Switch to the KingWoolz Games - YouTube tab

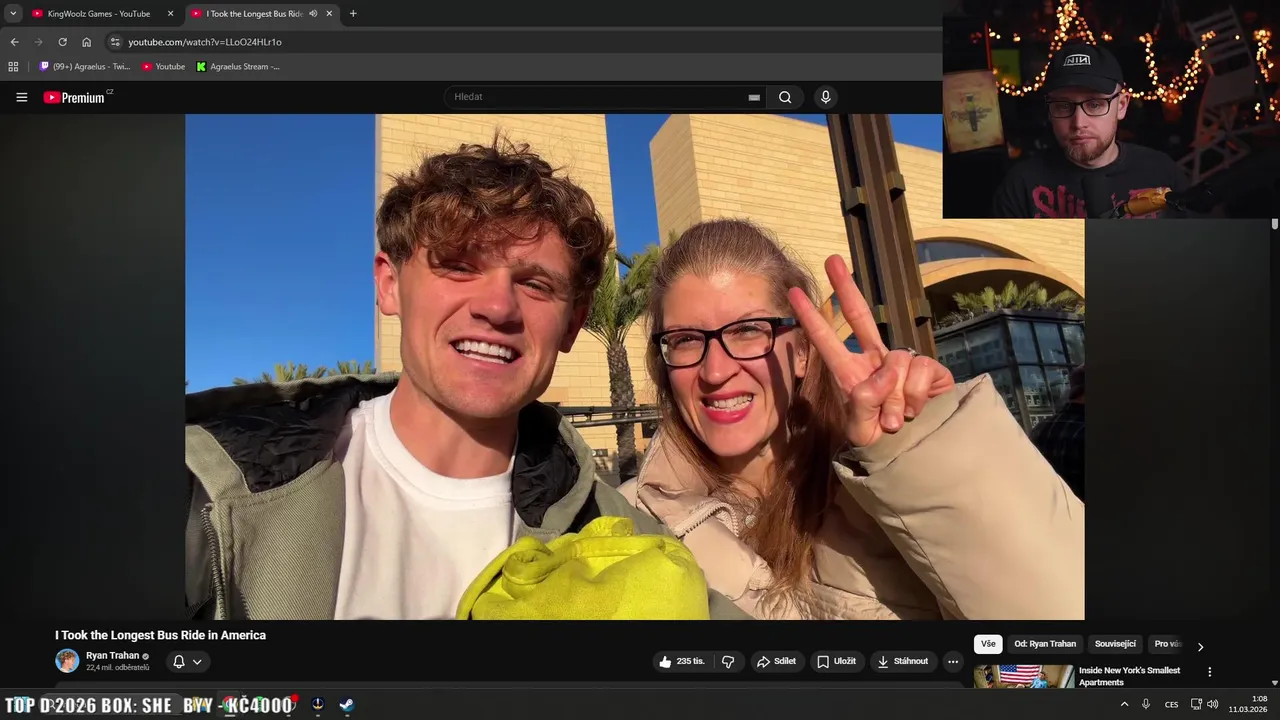[x=98, y=14]
